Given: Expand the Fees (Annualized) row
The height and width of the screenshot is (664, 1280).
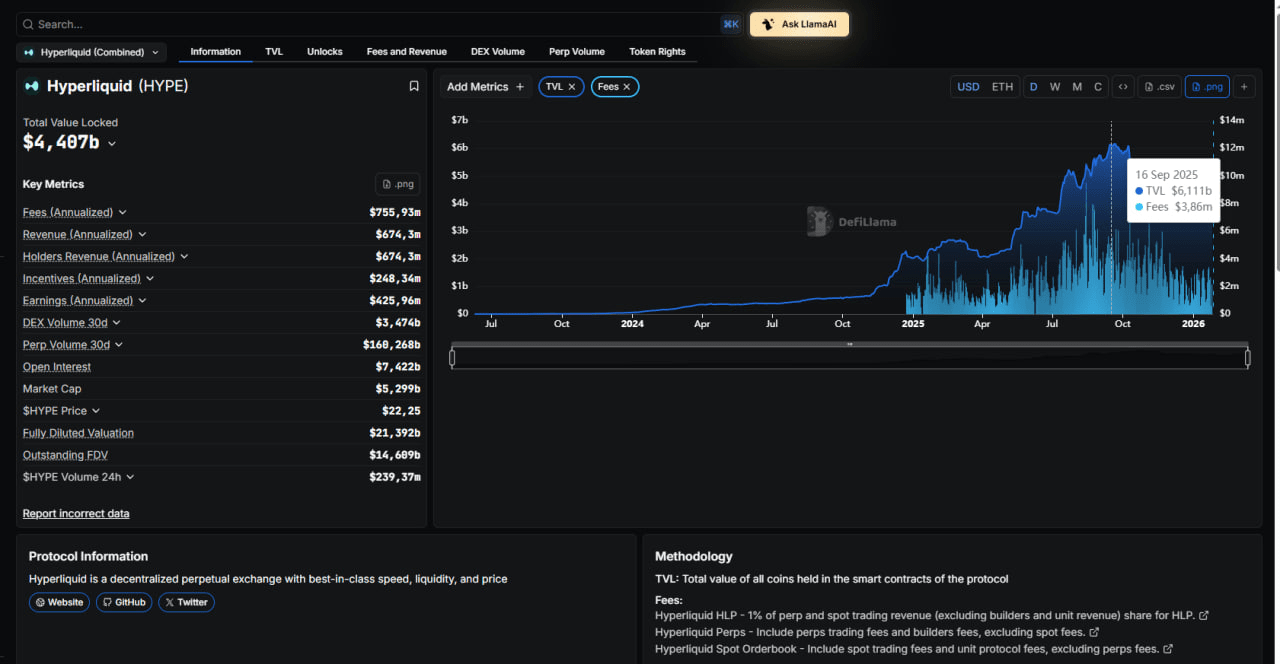Looking at the screenshot, I should (x=123, y=212).
